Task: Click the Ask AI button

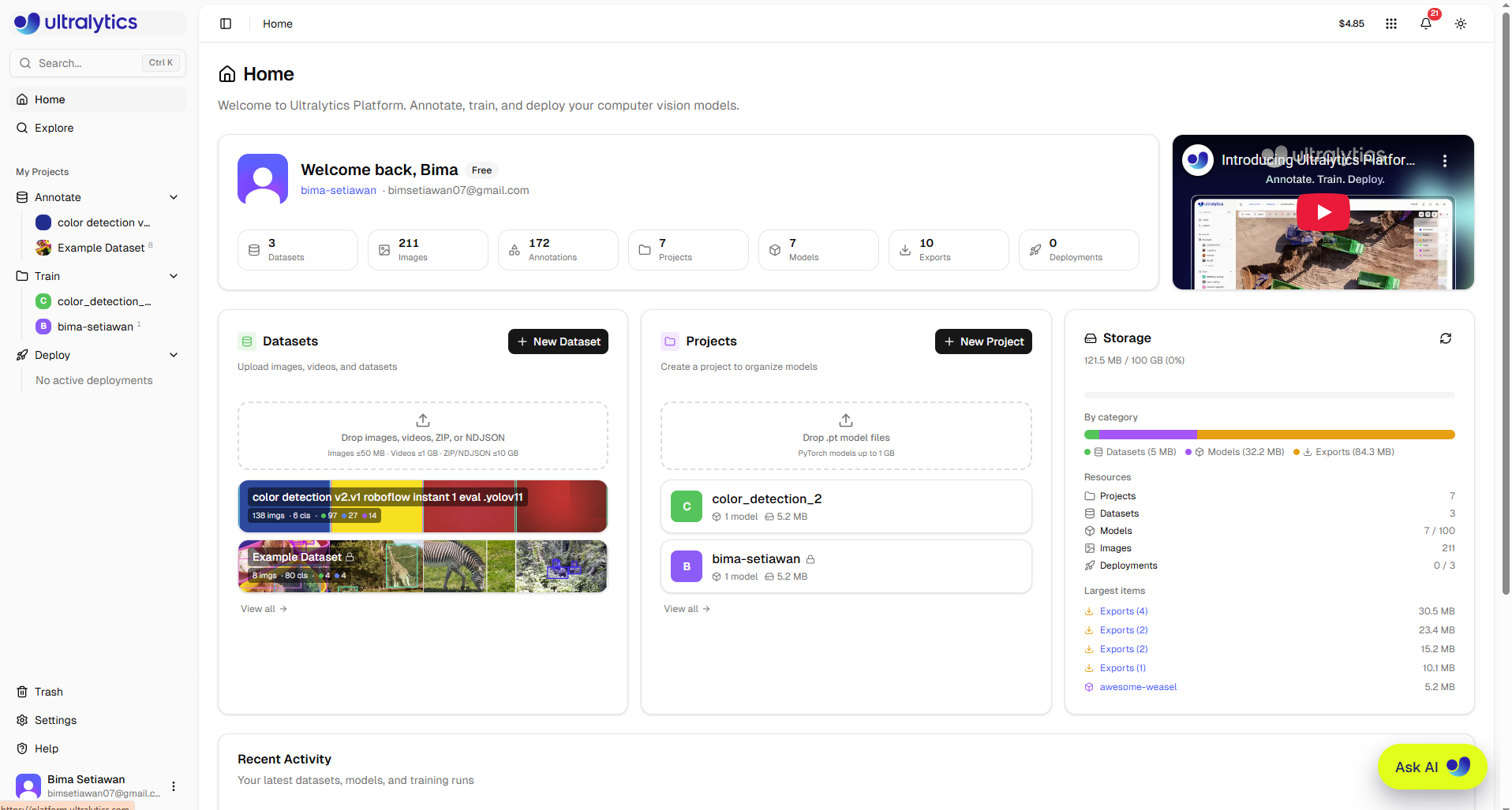Action: click(x=1432, y=767)
